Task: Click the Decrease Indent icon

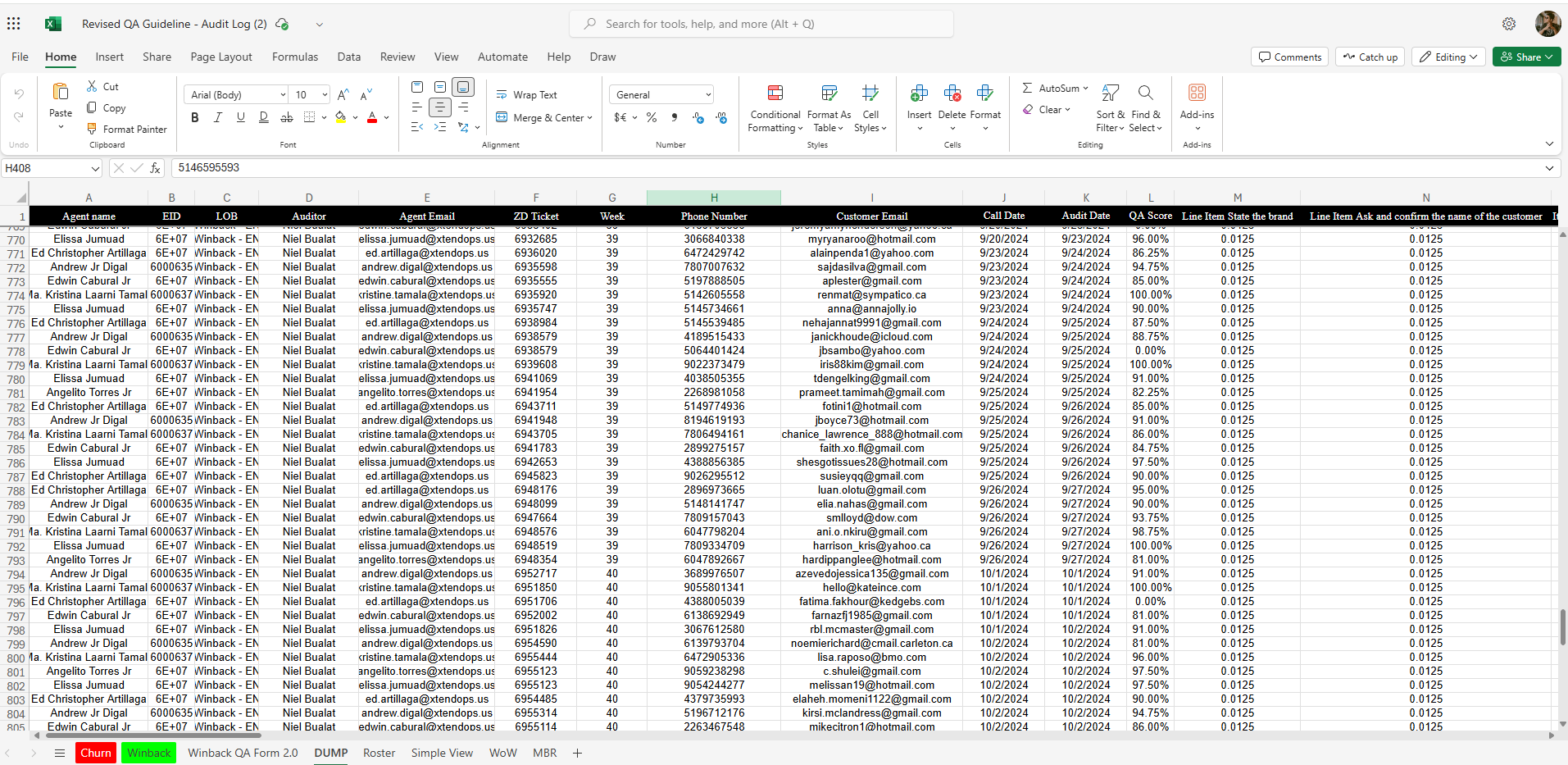Action: pyautogui.click(x=417, y=127)
